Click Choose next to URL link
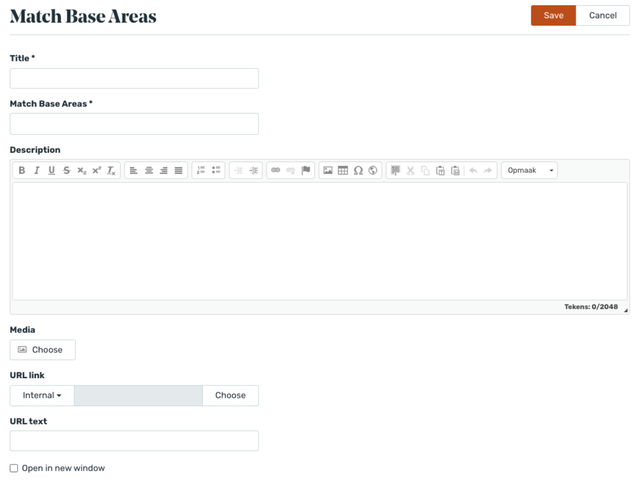The width and height of the screenshot is (640, 480). click(230, 396)
